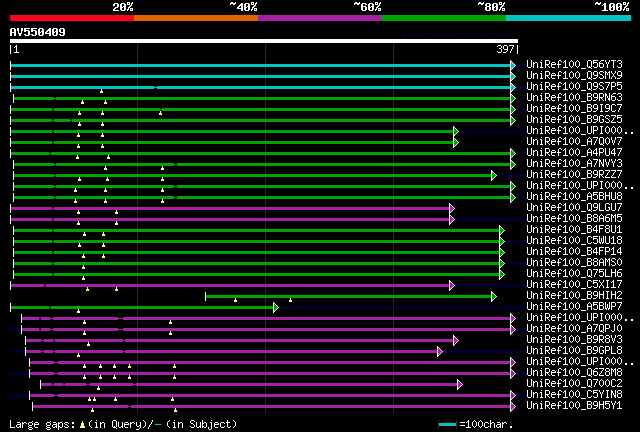The width and height of the screenshot is (640, 432).
Task: Open the UniRef100_Q9SMX9 hit label
Action: click(574, 76)
